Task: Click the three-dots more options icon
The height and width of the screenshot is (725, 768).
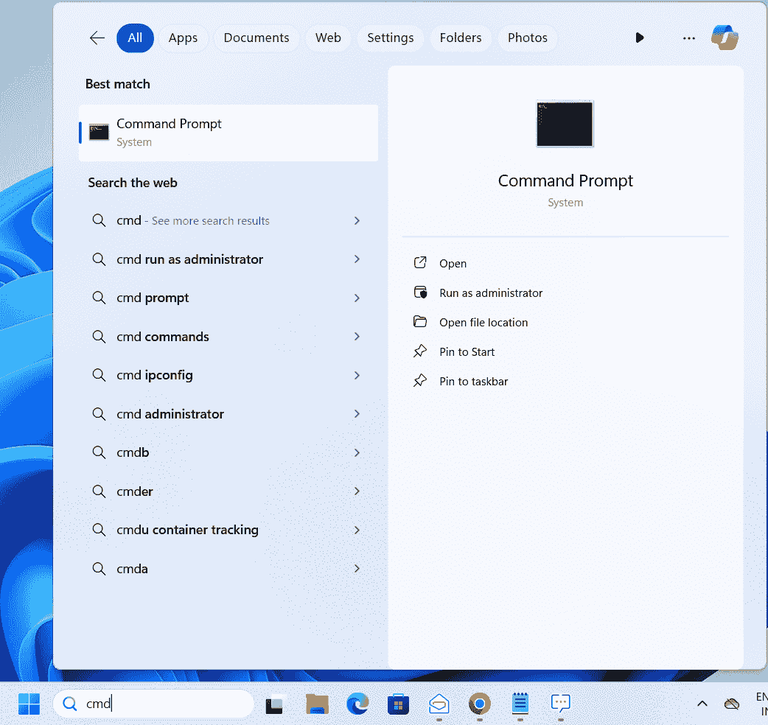Action: pyautogui.click(x=688, y=38)
